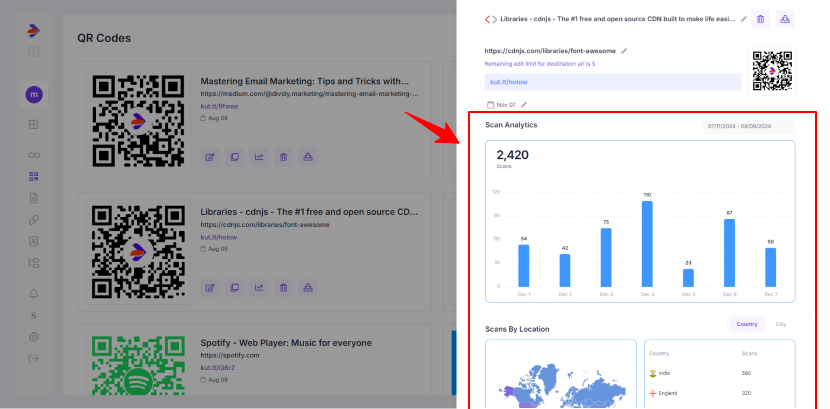Duplicate the Mastering Email Marketing QR code
Image resolution: width=830 pixels, height=409 pixels.
234,157
